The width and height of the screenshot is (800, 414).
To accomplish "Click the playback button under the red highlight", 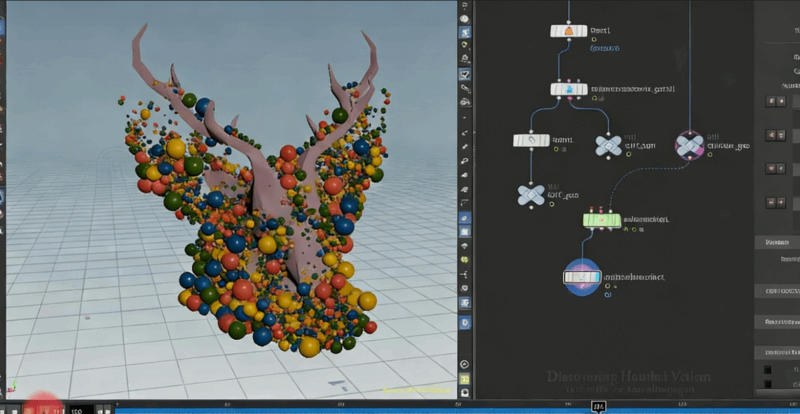I will point(42,408).
